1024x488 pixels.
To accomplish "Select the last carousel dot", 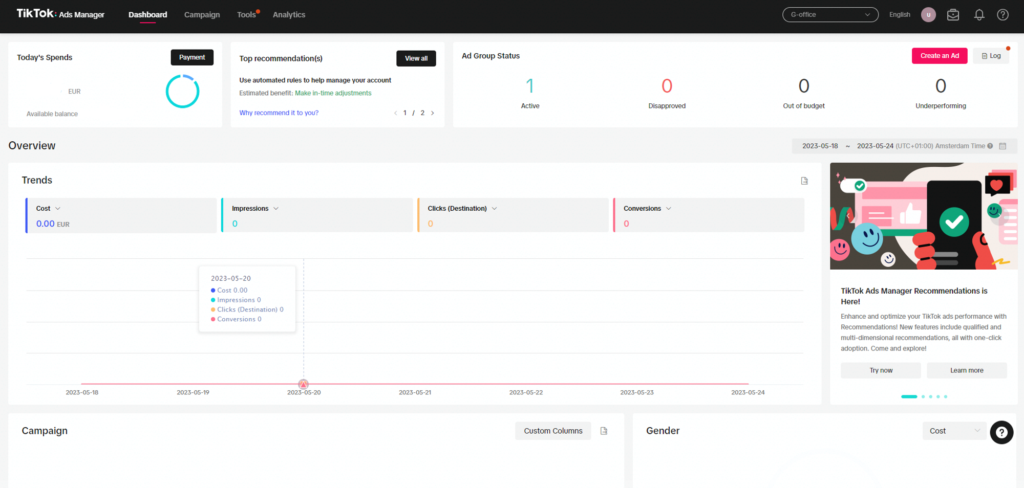I will pos(945,397).
